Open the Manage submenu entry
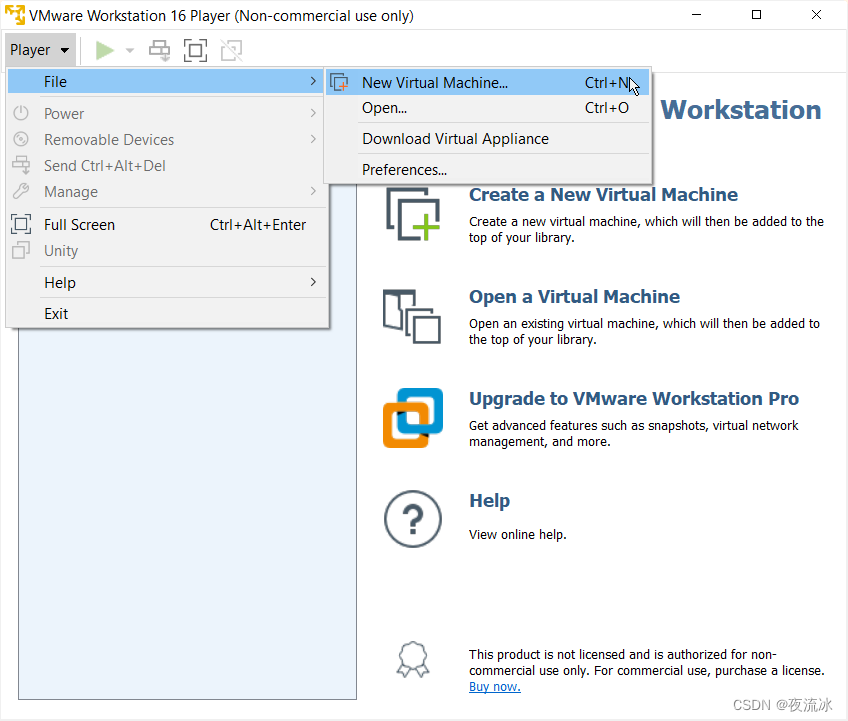The image size is (848, 721). point(167,191)
